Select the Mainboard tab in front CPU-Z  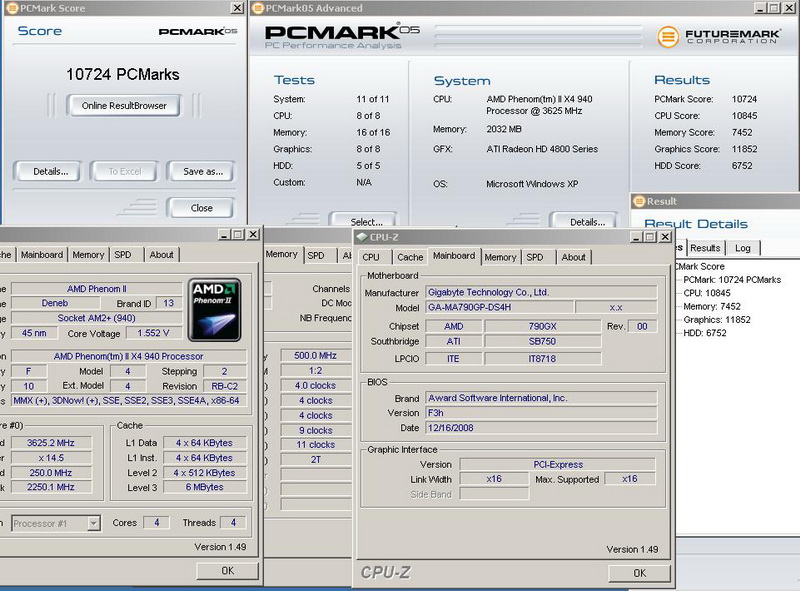(454, 256)
